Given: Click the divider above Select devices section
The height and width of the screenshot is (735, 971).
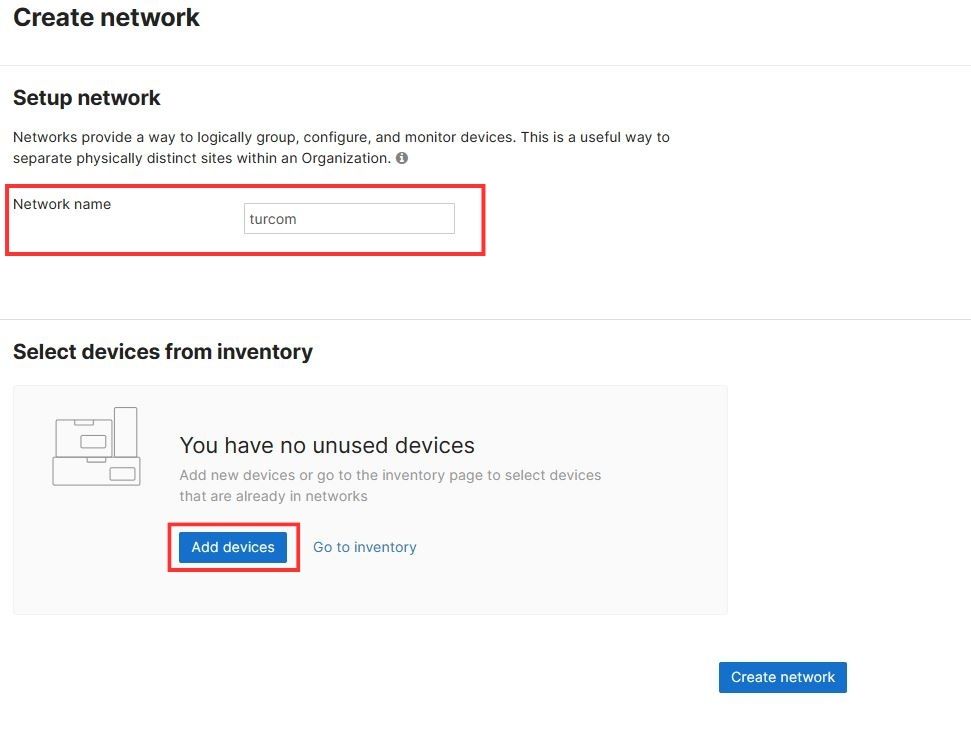Looking at the screenshot, I should (485, 320).
